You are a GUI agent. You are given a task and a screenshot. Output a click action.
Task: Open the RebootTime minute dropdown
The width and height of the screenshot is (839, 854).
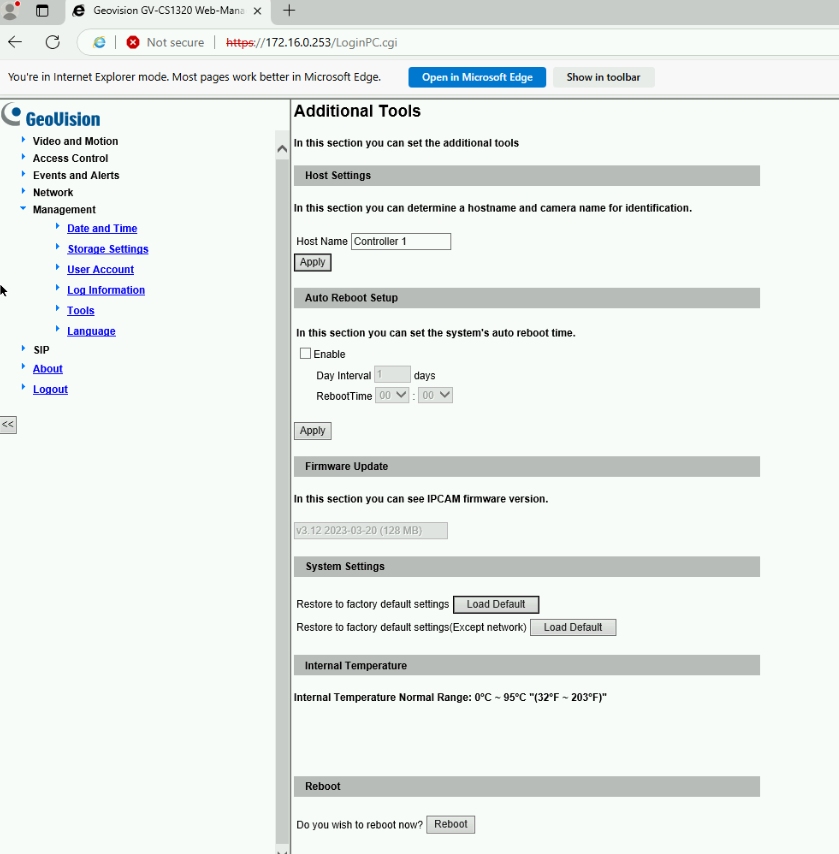pos(436,395)
